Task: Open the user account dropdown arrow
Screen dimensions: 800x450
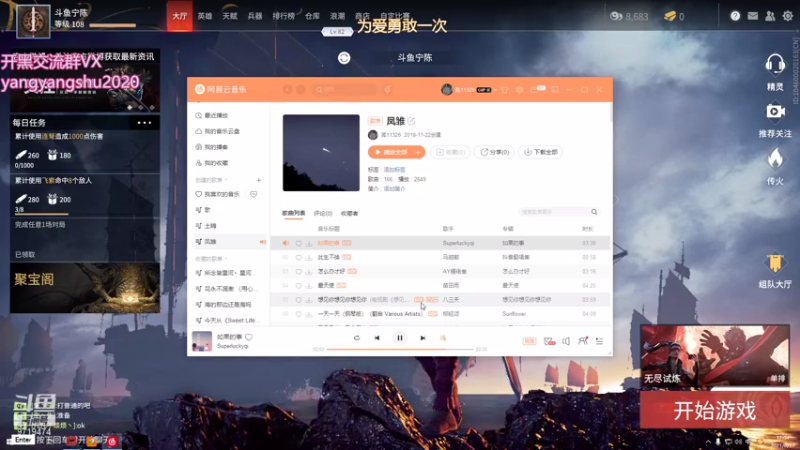Action: [x=495, y=90]
